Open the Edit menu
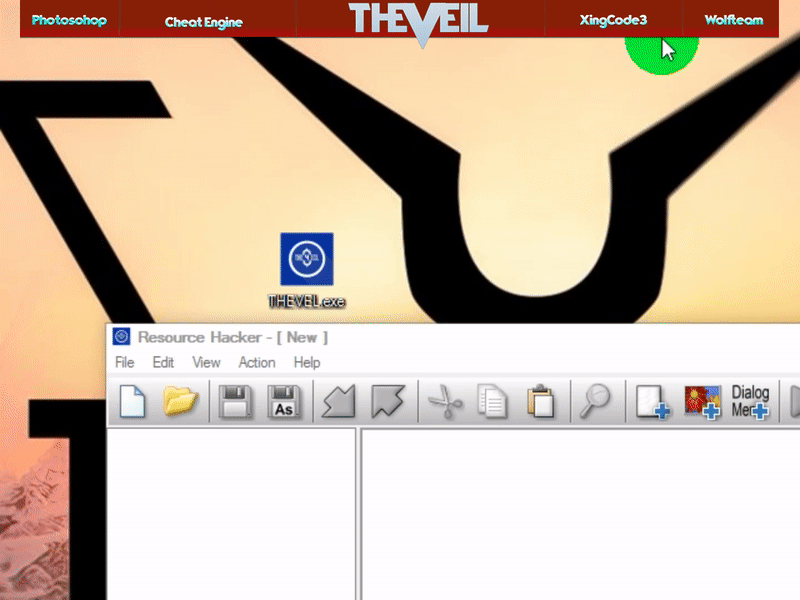Screen dimensions: 800x600 [x=163, y=362]
